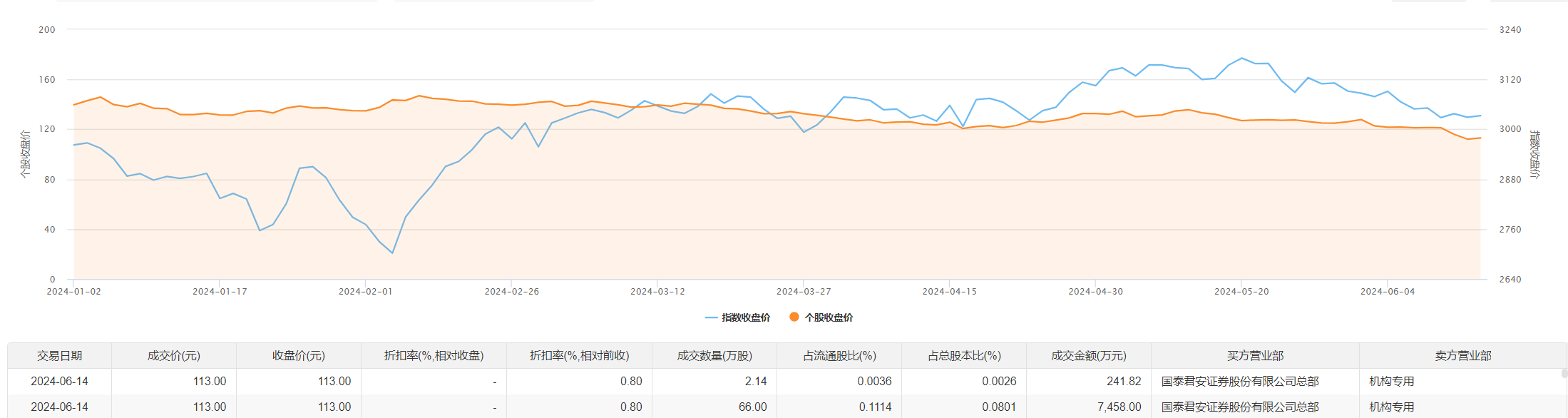Viewport: 1568px width, 418px height.
Task: Click the 160 left axis value
Action: pyautogui.click(x=47, y=80)
